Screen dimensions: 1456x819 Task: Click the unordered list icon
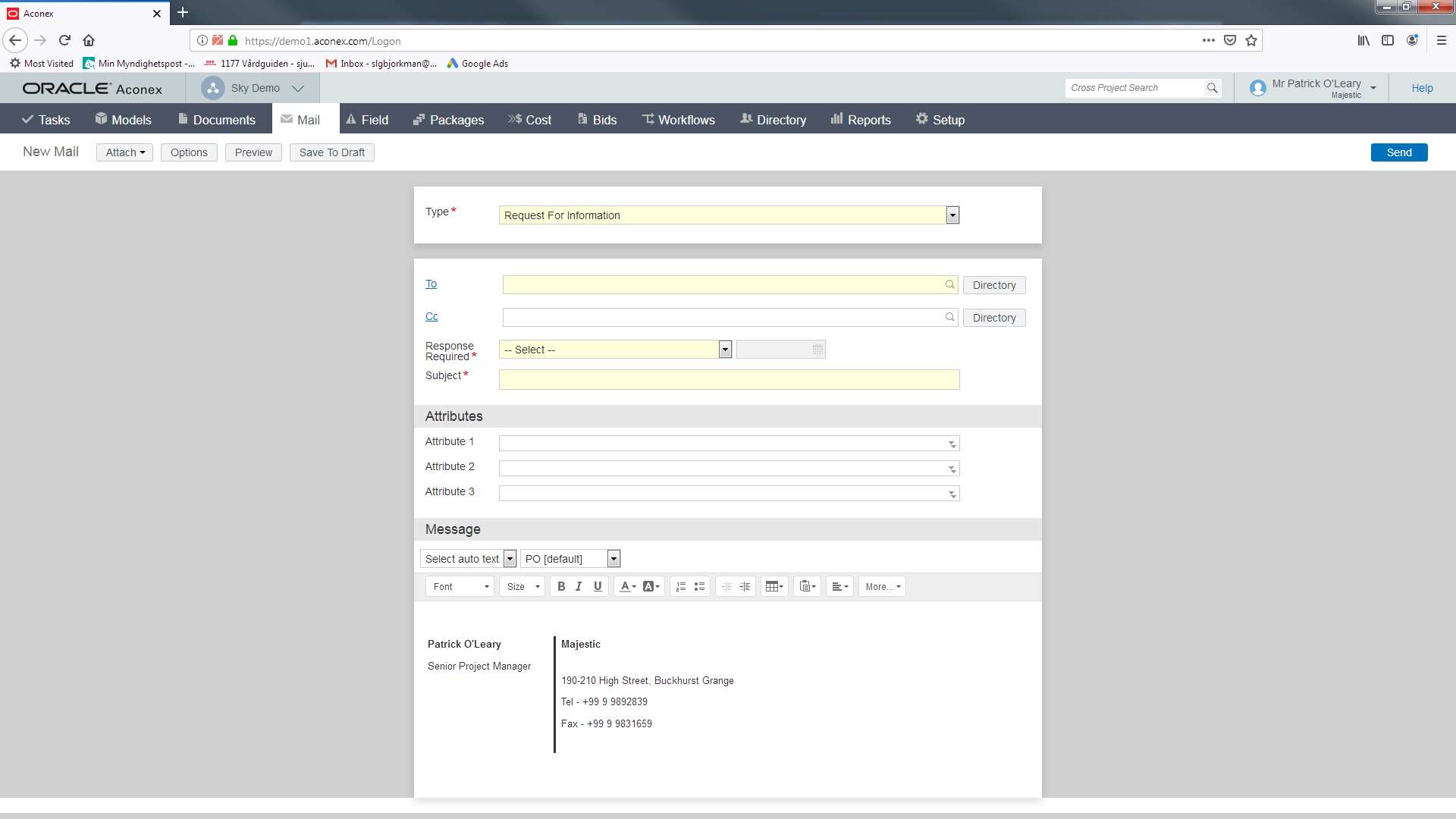pos(700,586)
